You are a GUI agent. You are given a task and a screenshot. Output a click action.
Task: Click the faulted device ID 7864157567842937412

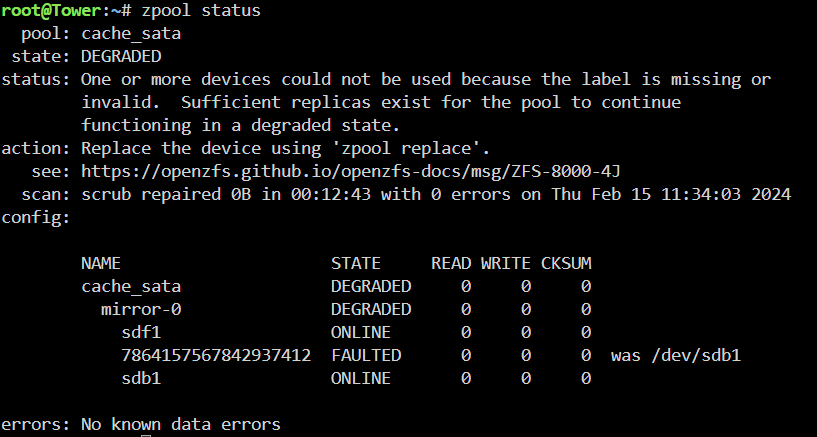pos(216,355)
